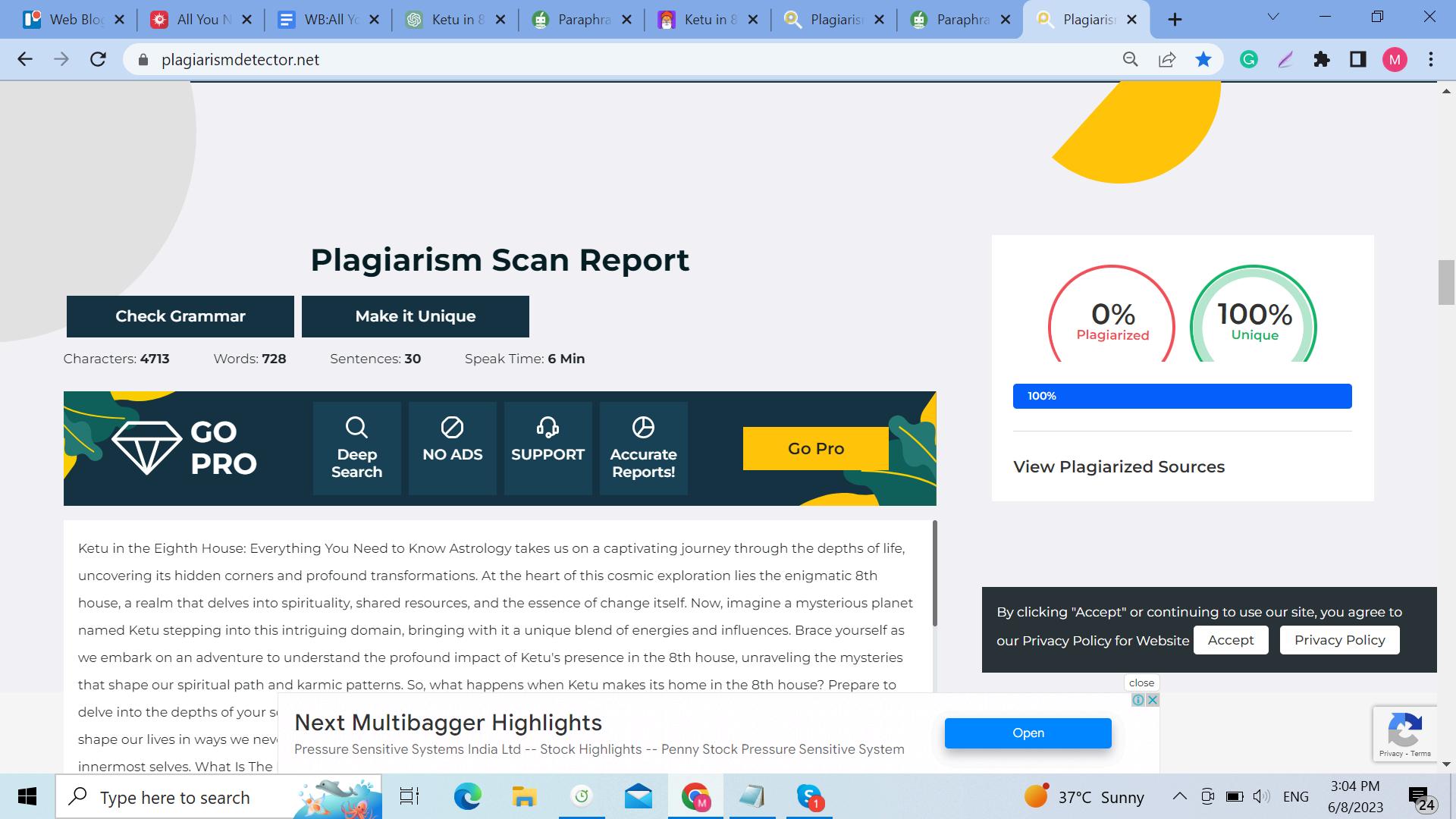Open Microsoft Edge from taskbar
Screen dimensions: 1456x819
467,797
